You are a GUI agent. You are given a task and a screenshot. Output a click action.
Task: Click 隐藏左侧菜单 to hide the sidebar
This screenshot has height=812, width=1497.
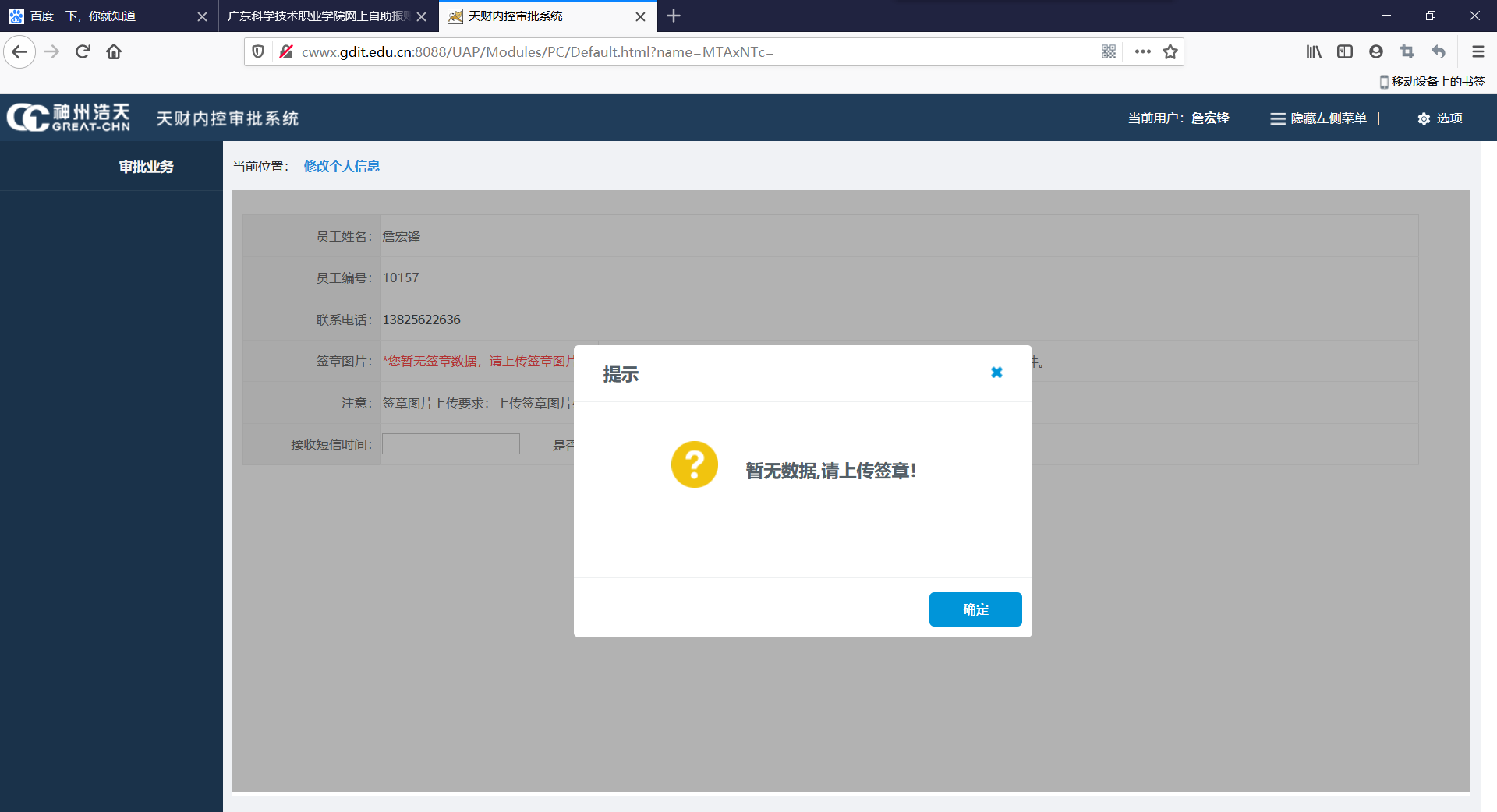pos(1319,118)
